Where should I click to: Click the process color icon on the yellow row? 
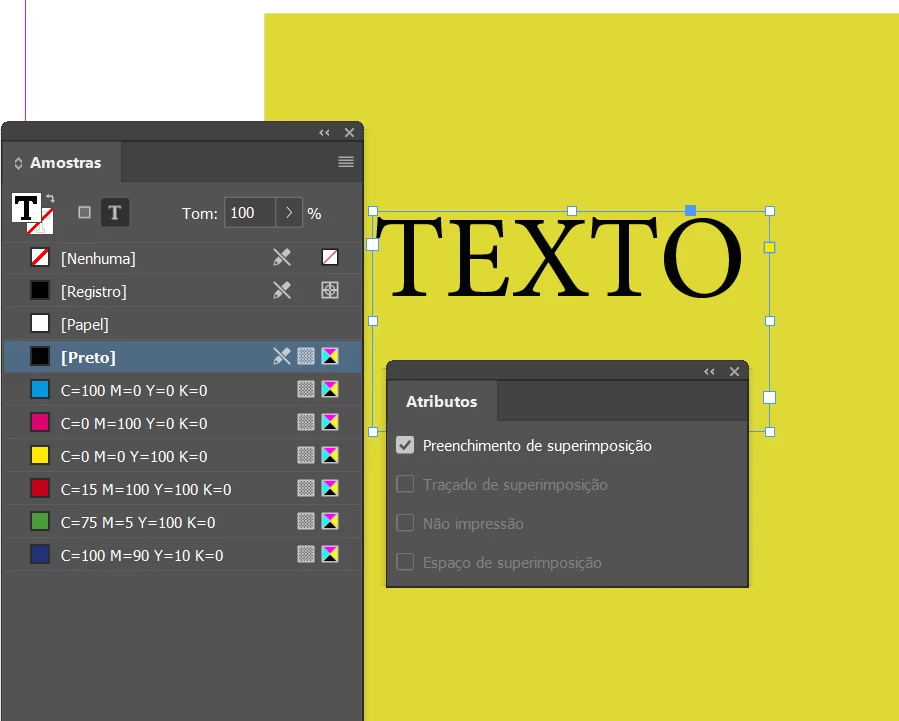point(306,456)
